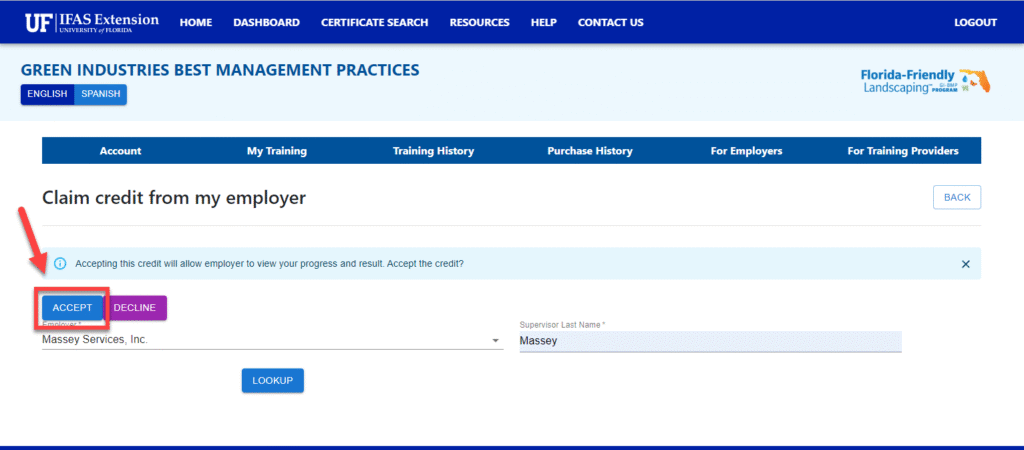The height and width of the screenshot is (450, 1024).
Task: Open the Account tab
Action: pyautogui.click(x=120, y=151)
